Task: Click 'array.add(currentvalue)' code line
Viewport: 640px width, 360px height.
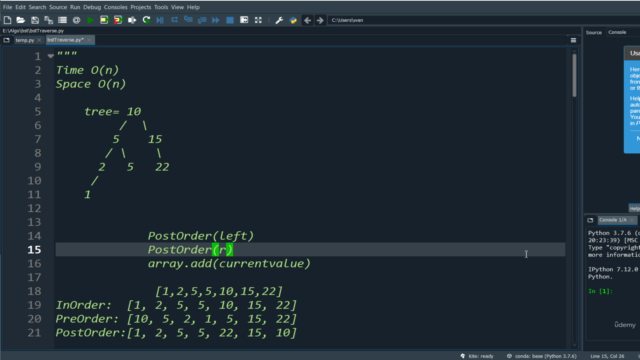Action: point(229,264)
